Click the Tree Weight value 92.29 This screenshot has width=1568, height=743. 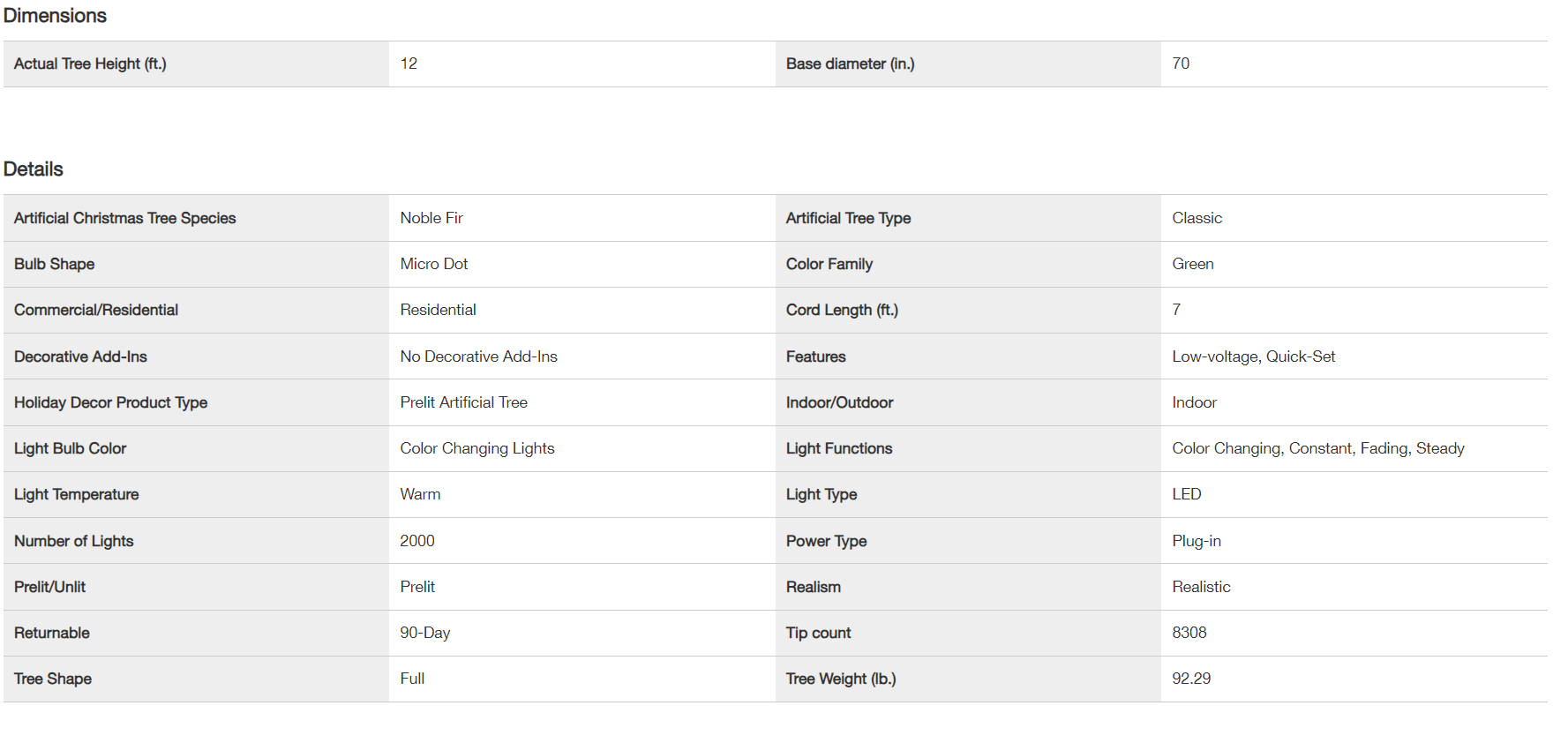tap(1191, 679)
